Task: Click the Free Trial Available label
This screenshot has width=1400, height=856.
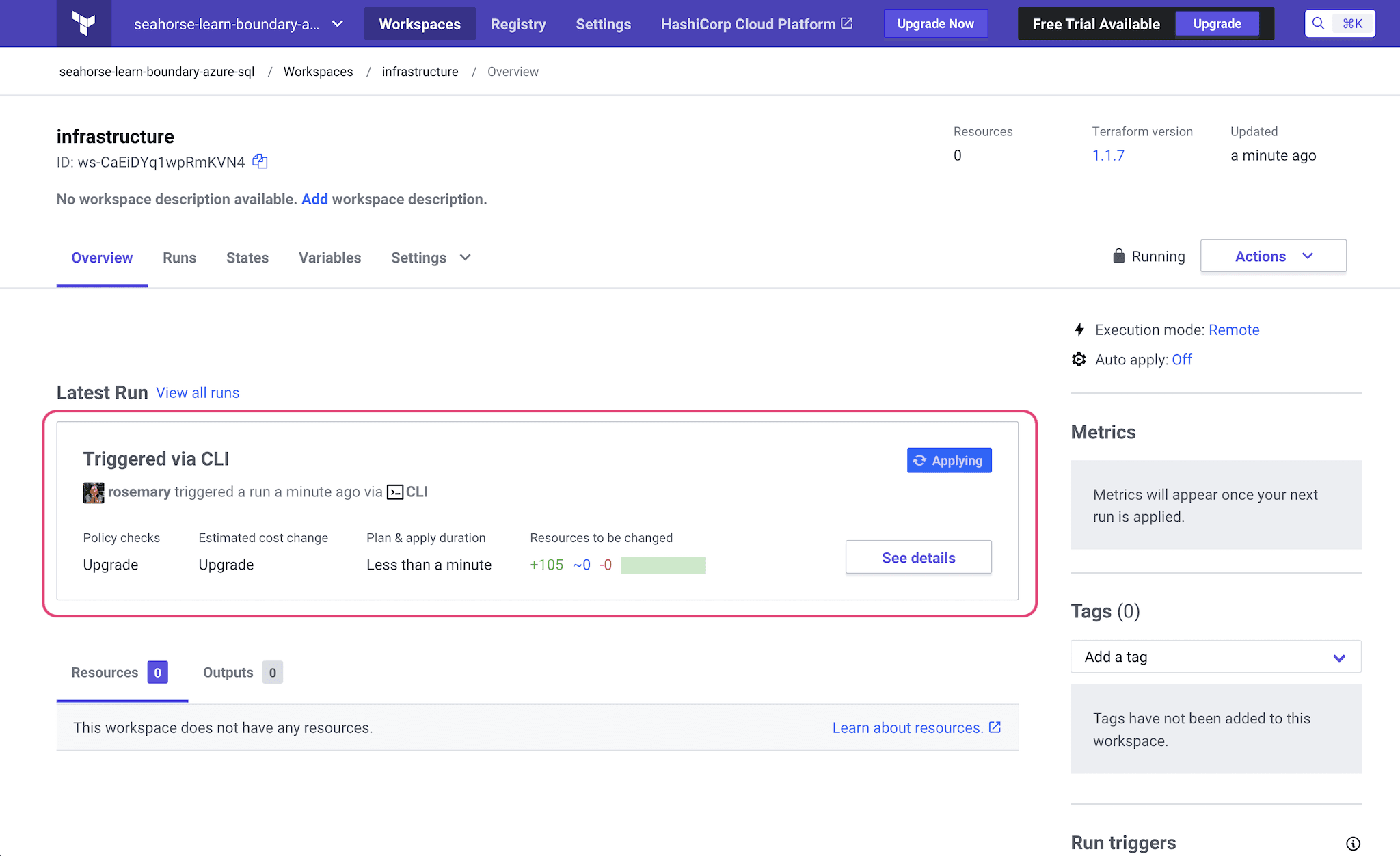Action: (1096, 24)
